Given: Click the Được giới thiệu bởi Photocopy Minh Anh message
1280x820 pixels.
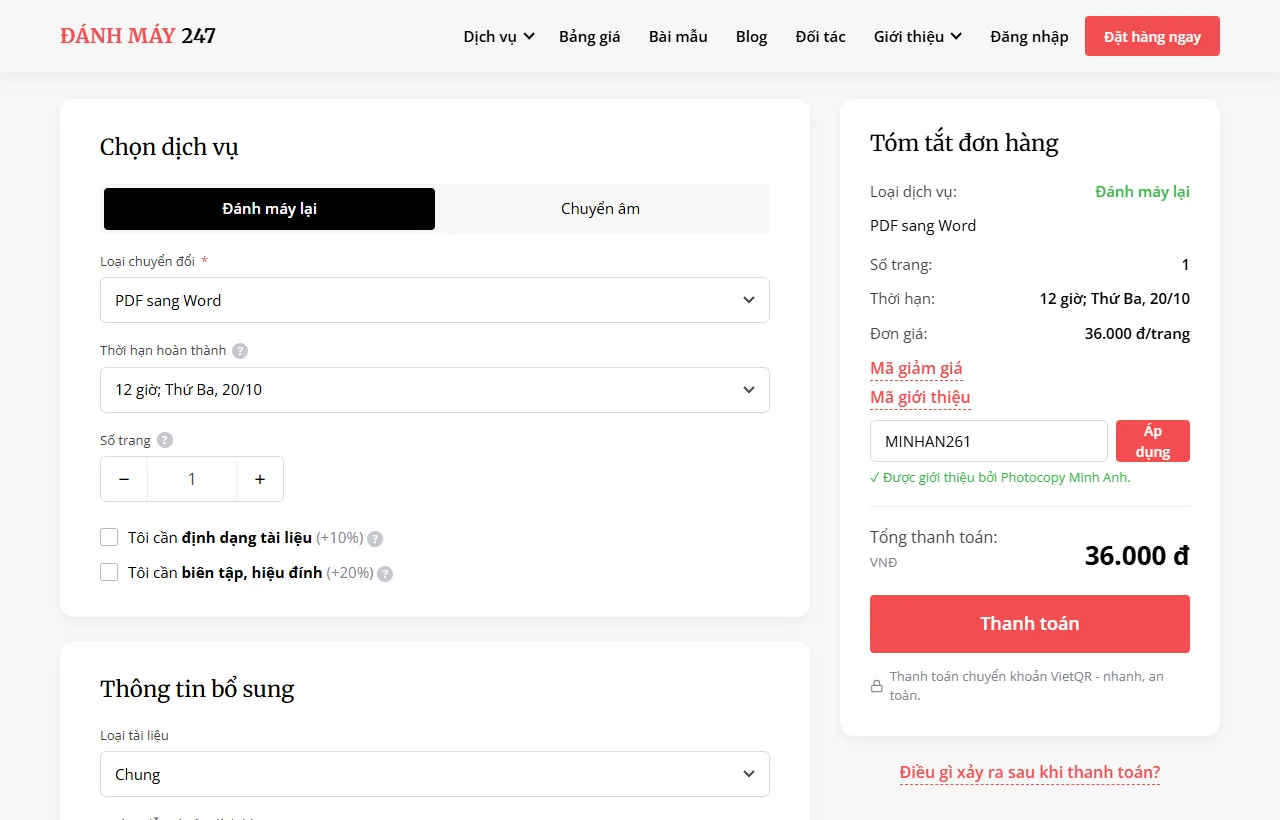Looking at the screenshot, I should 1000,477.
